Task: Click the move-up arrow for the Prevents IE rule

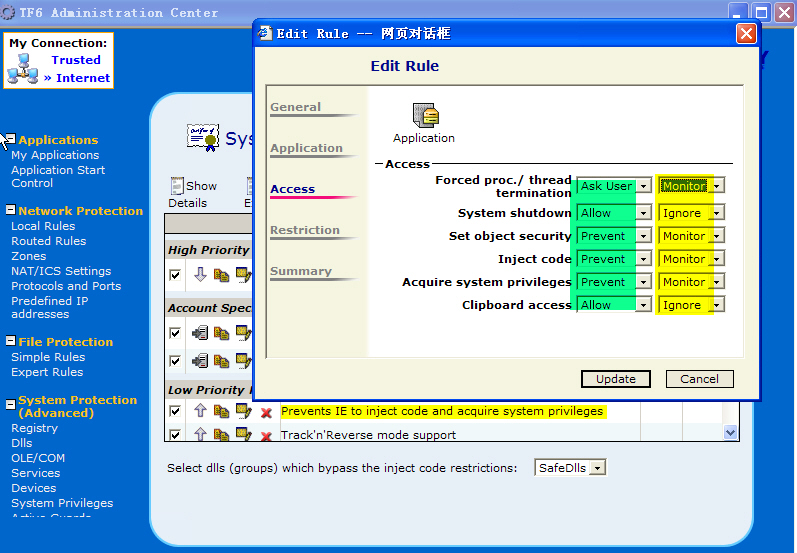Action: click(200, 410)
